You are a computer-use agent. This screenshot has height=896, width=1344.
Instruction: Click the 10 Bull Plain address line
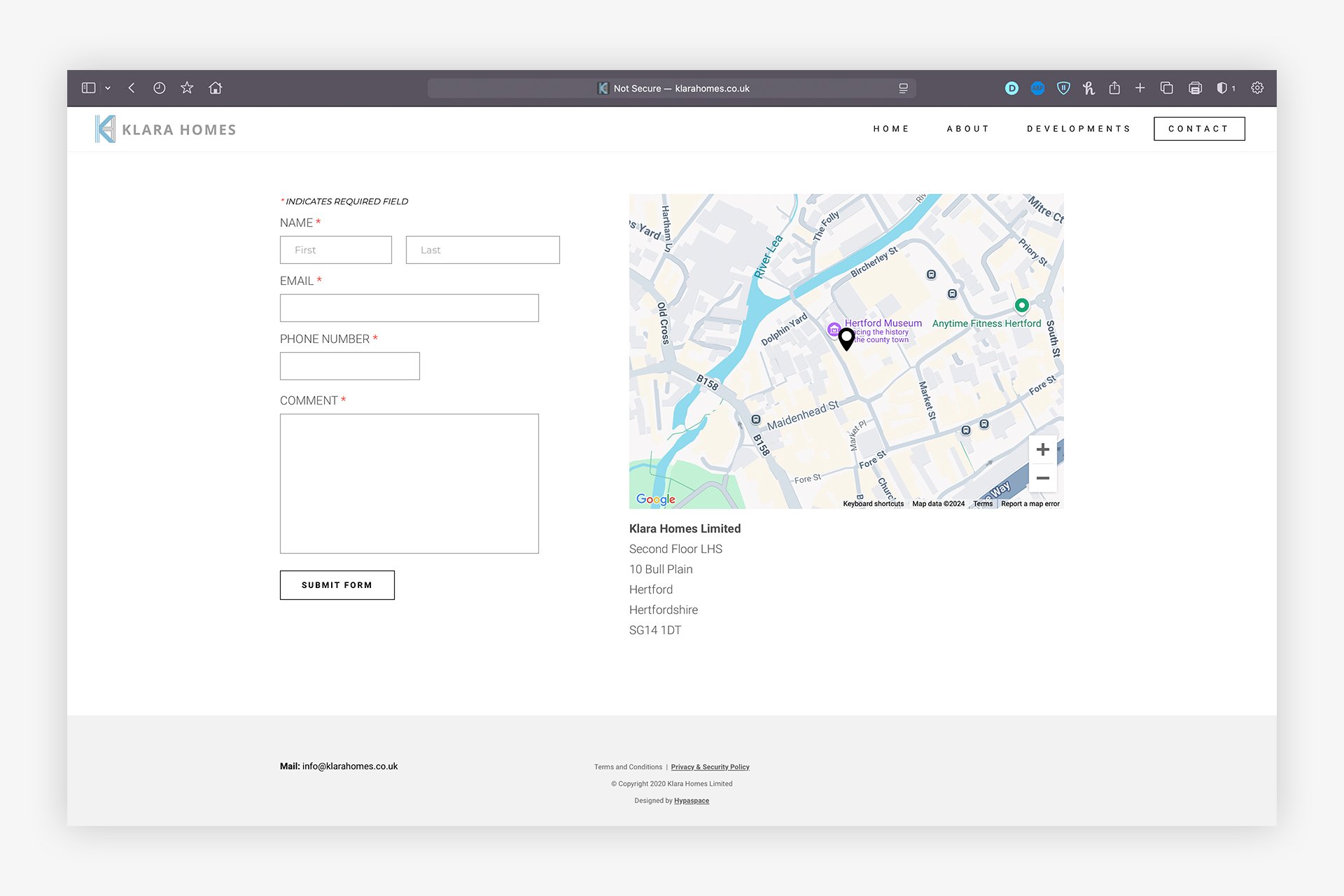pyautogui.click(x=661, y=570)
